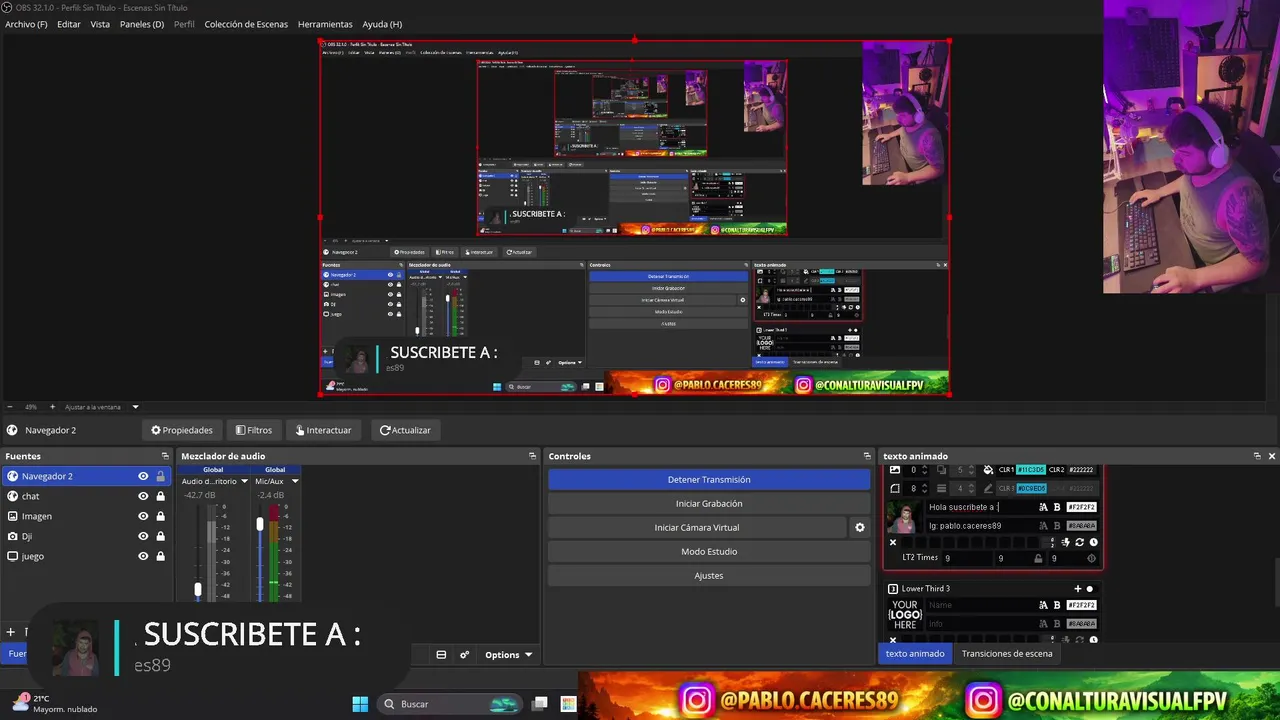Select the chat source row
Screen dimensions: 1280x720
point(85,496)
